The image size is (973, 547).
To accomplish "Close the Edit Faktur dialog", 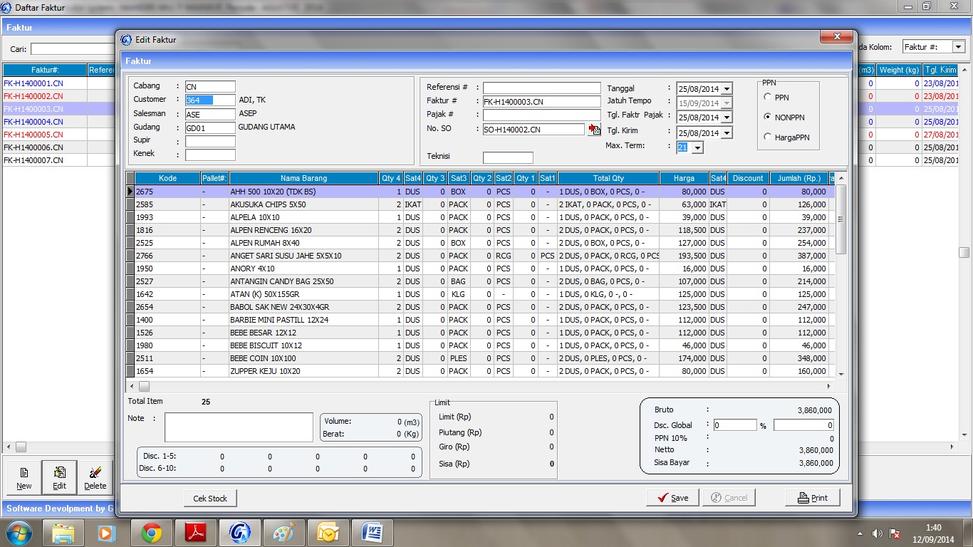I will [836, 37].
